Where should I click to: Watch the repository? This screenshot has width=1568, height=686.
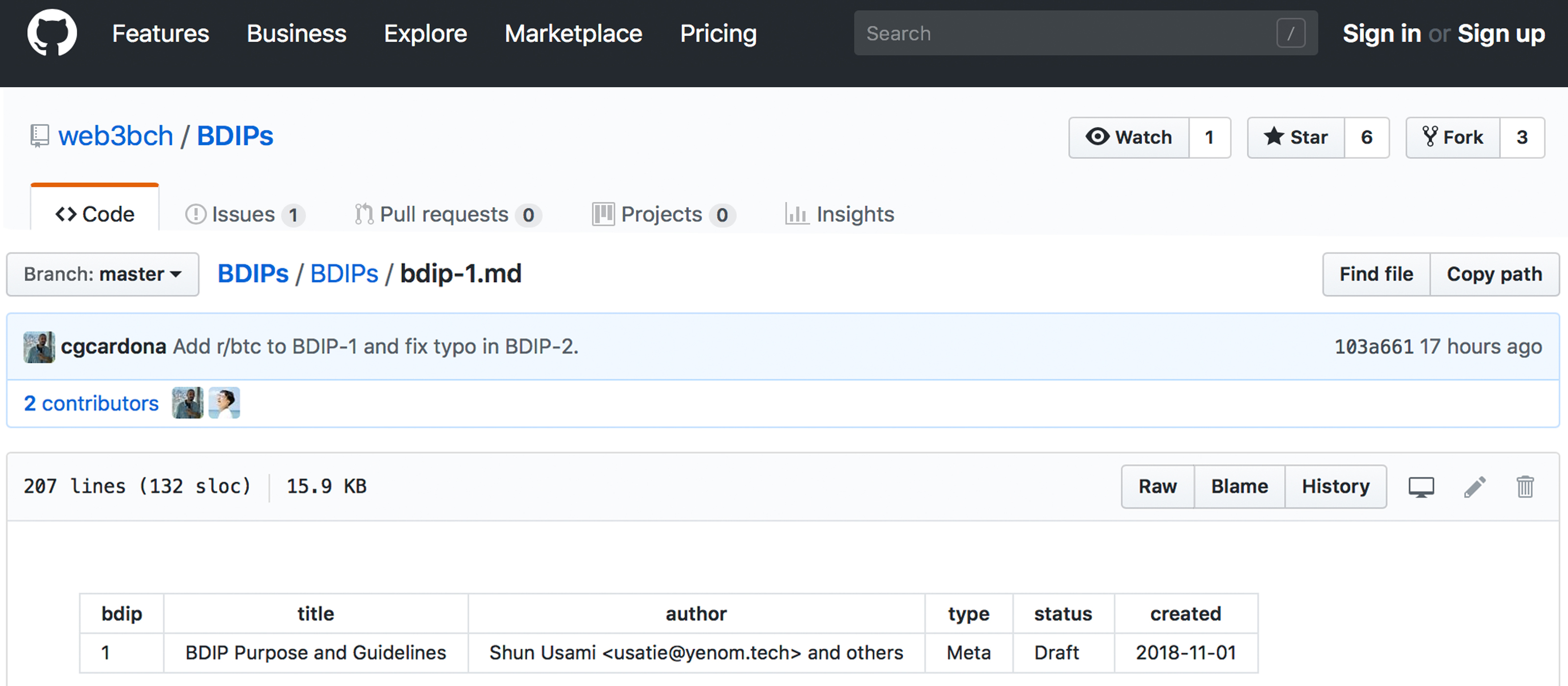(1129, 138)
